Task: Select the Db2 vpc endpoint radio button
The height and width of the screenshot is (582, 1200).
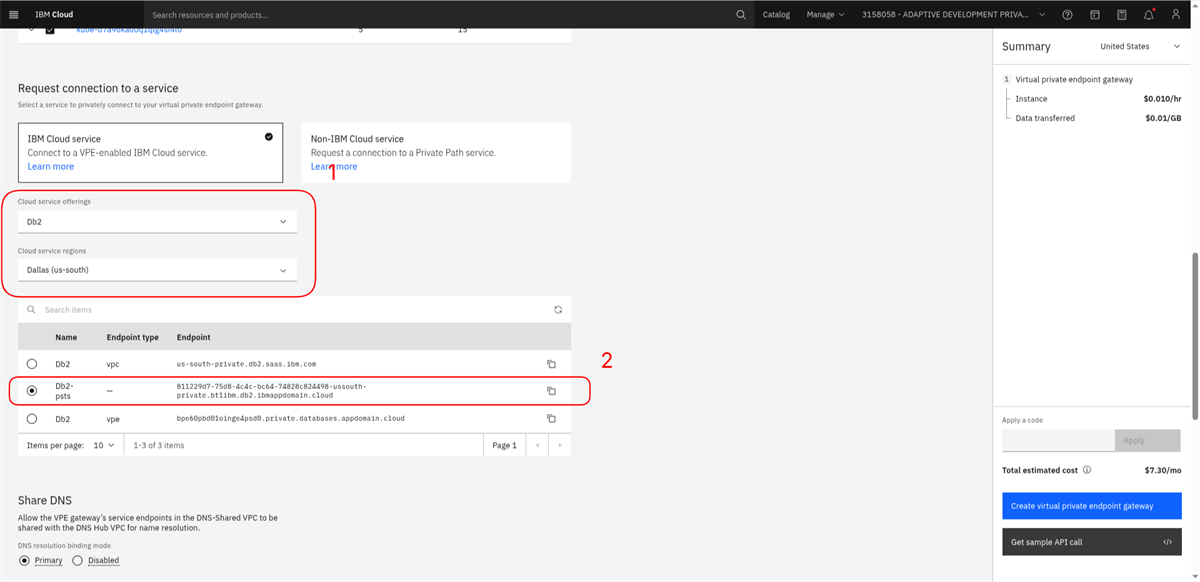Action: pyautogui.click(x=32, y=364)
